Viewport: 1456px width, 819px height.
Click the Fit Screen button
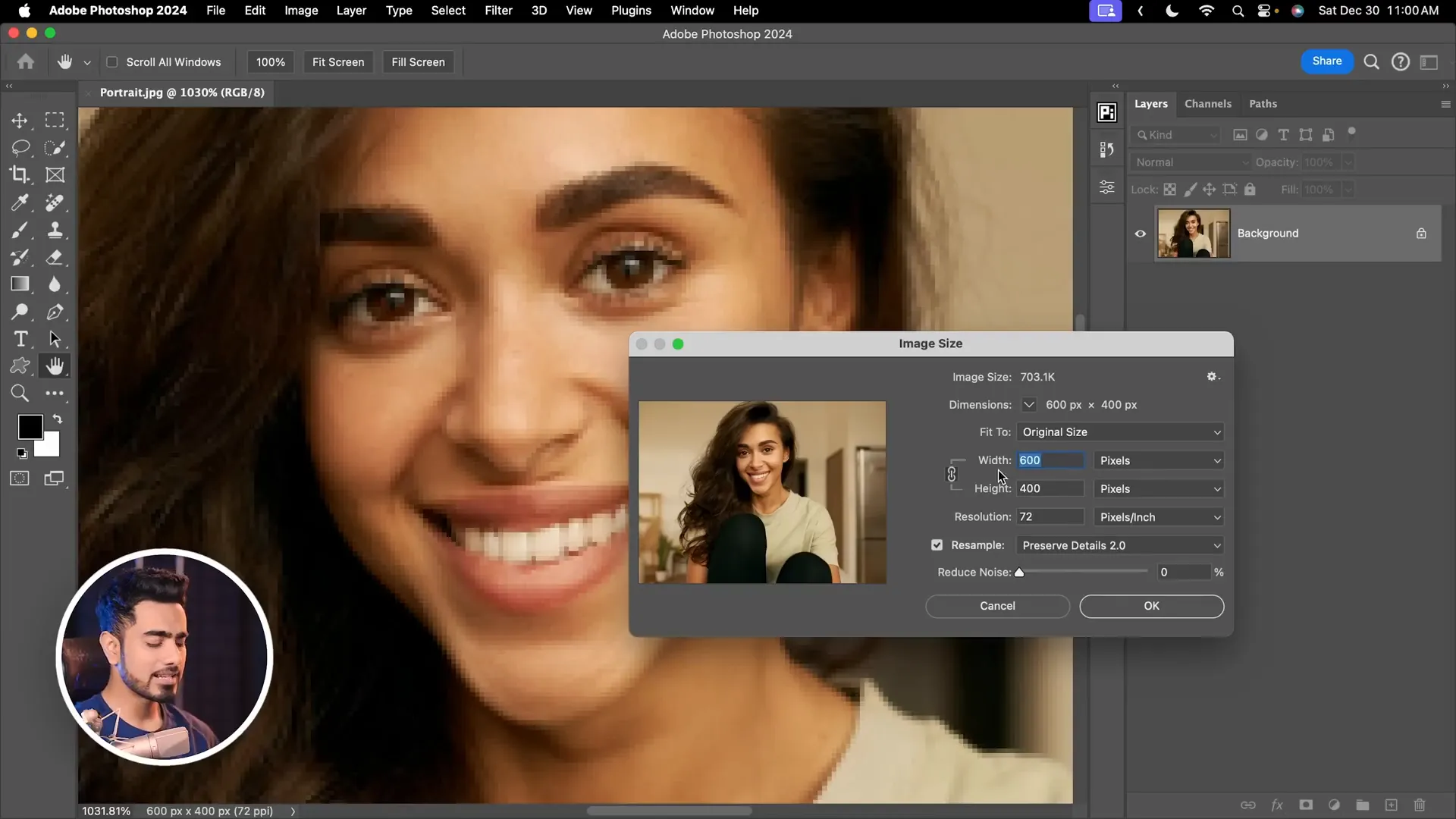pyautogui.click(x=338, y=62)
